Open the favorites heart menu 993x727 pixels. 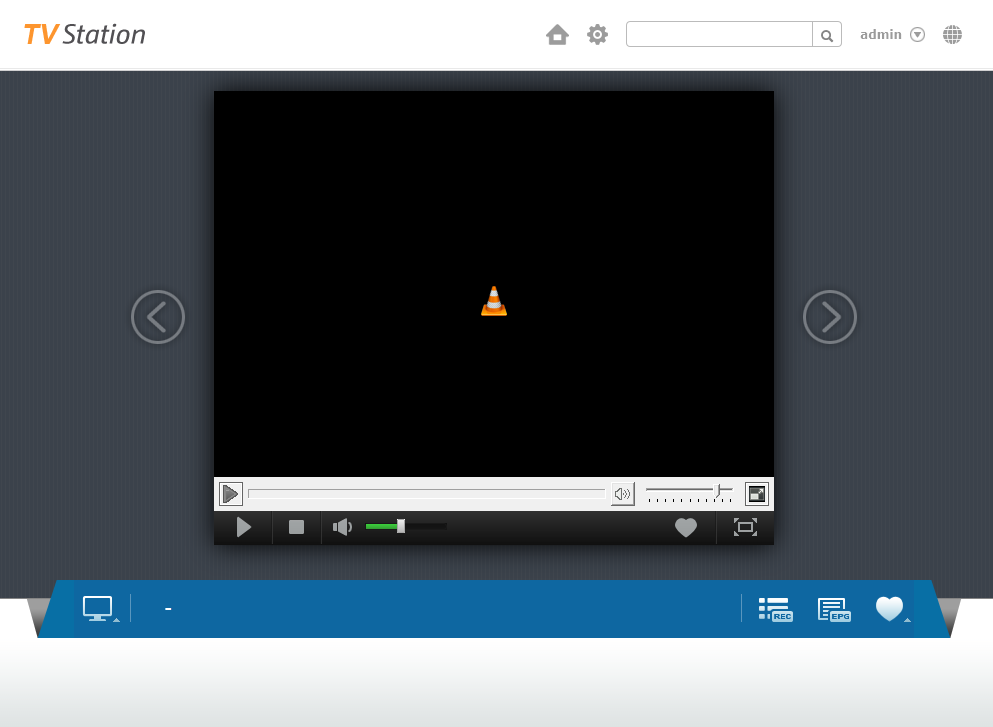click(x=892, y=609)
